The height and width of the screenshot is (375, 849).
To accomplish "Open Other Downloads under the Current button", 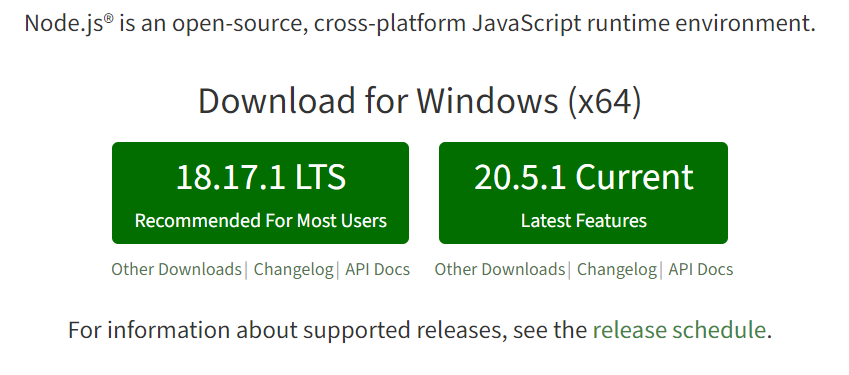I will click(x=500, y=269).
